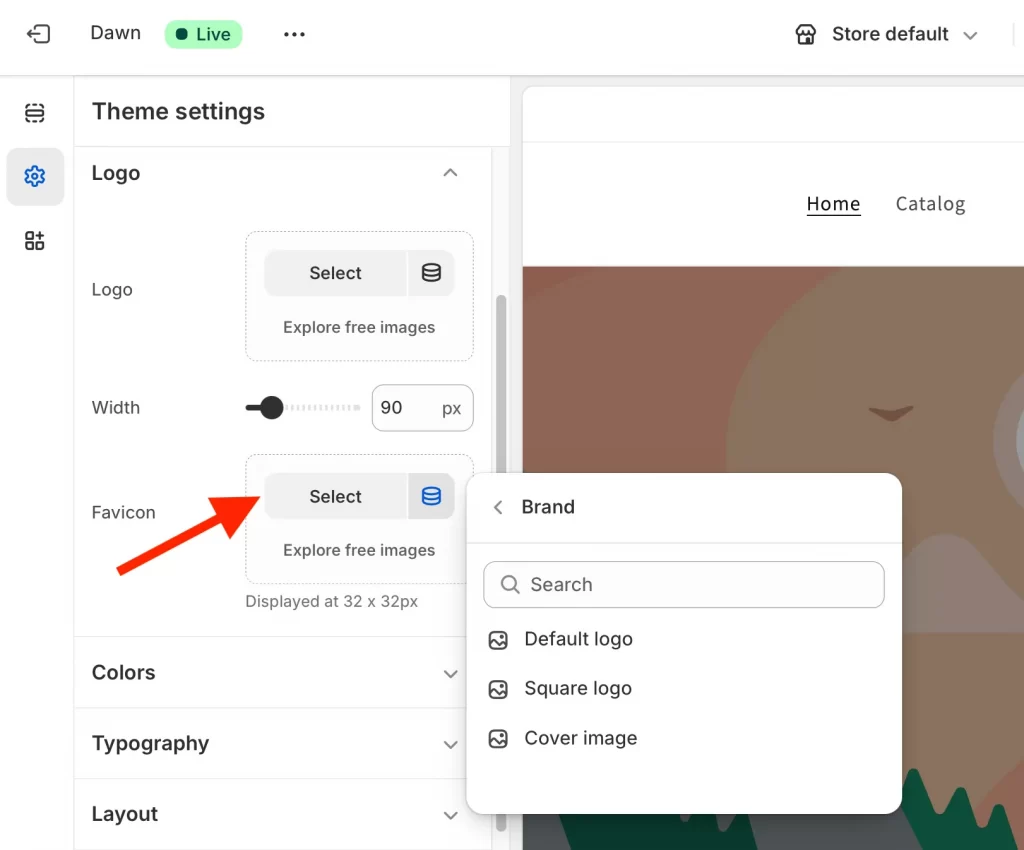Switch to the Catalog page tab
This screenshot has height=850, width=1024.
point(930,203)
